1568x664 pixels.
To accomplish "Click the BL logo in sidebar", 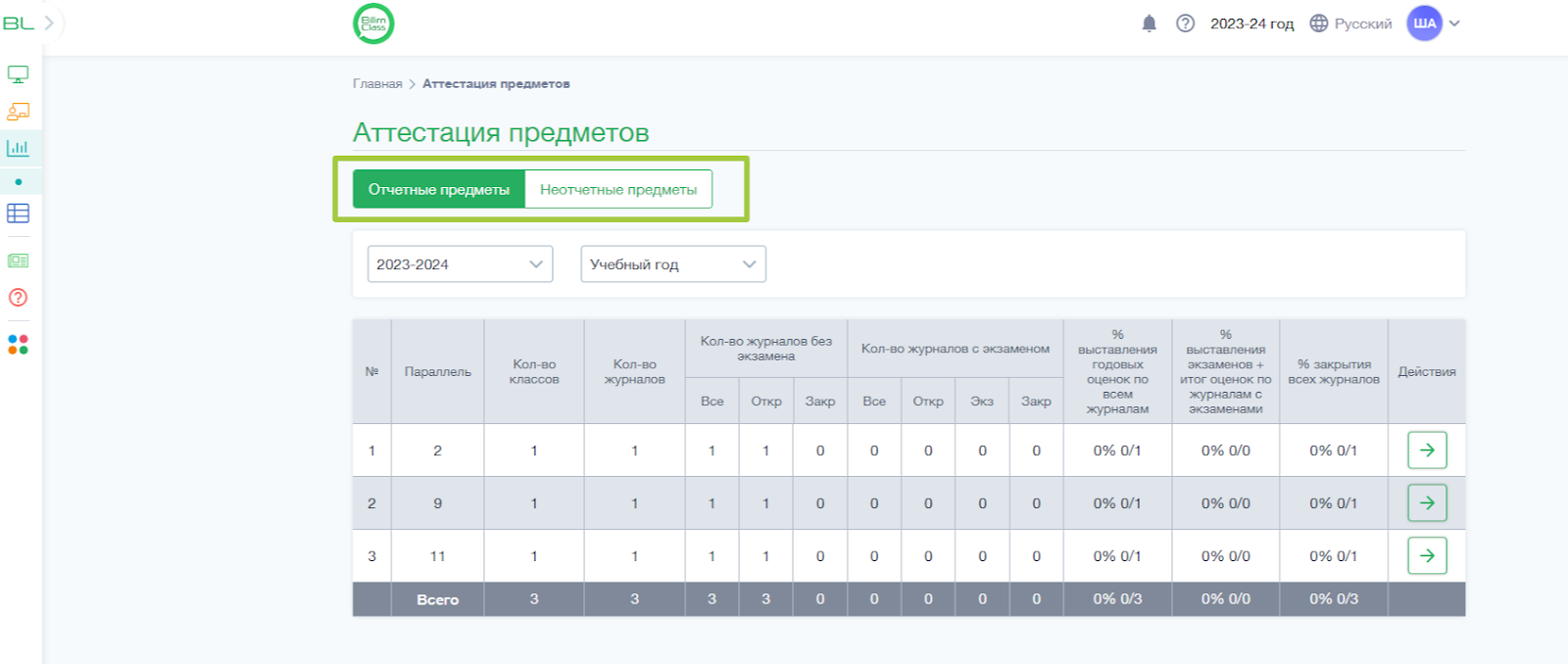I will point(19,23).
